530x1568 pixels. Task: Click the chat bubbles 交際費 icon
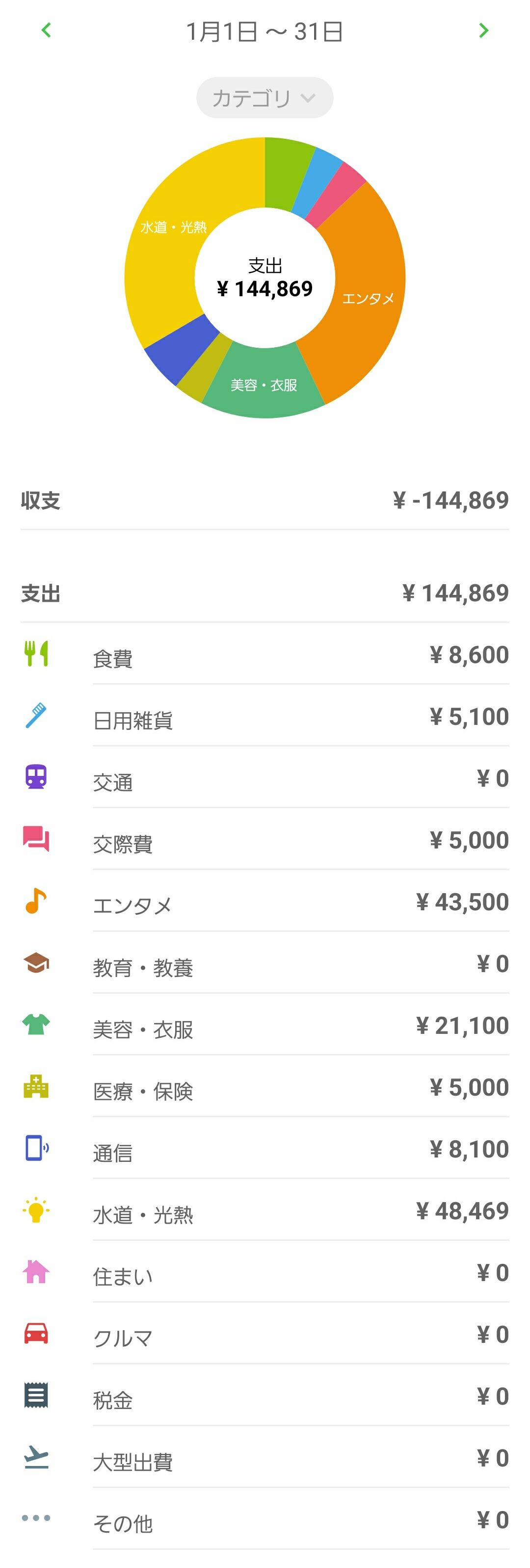tap(36, 839)
